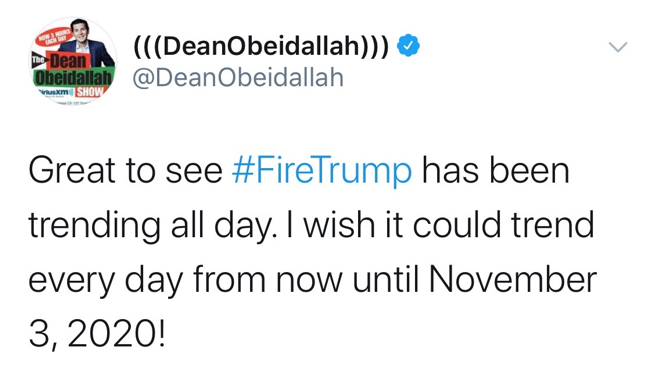Image resolution: width=654 pixels, height=367 pixels.
Task: Click the 'Great to see' tweet text
Action: (x=126, y=171)
